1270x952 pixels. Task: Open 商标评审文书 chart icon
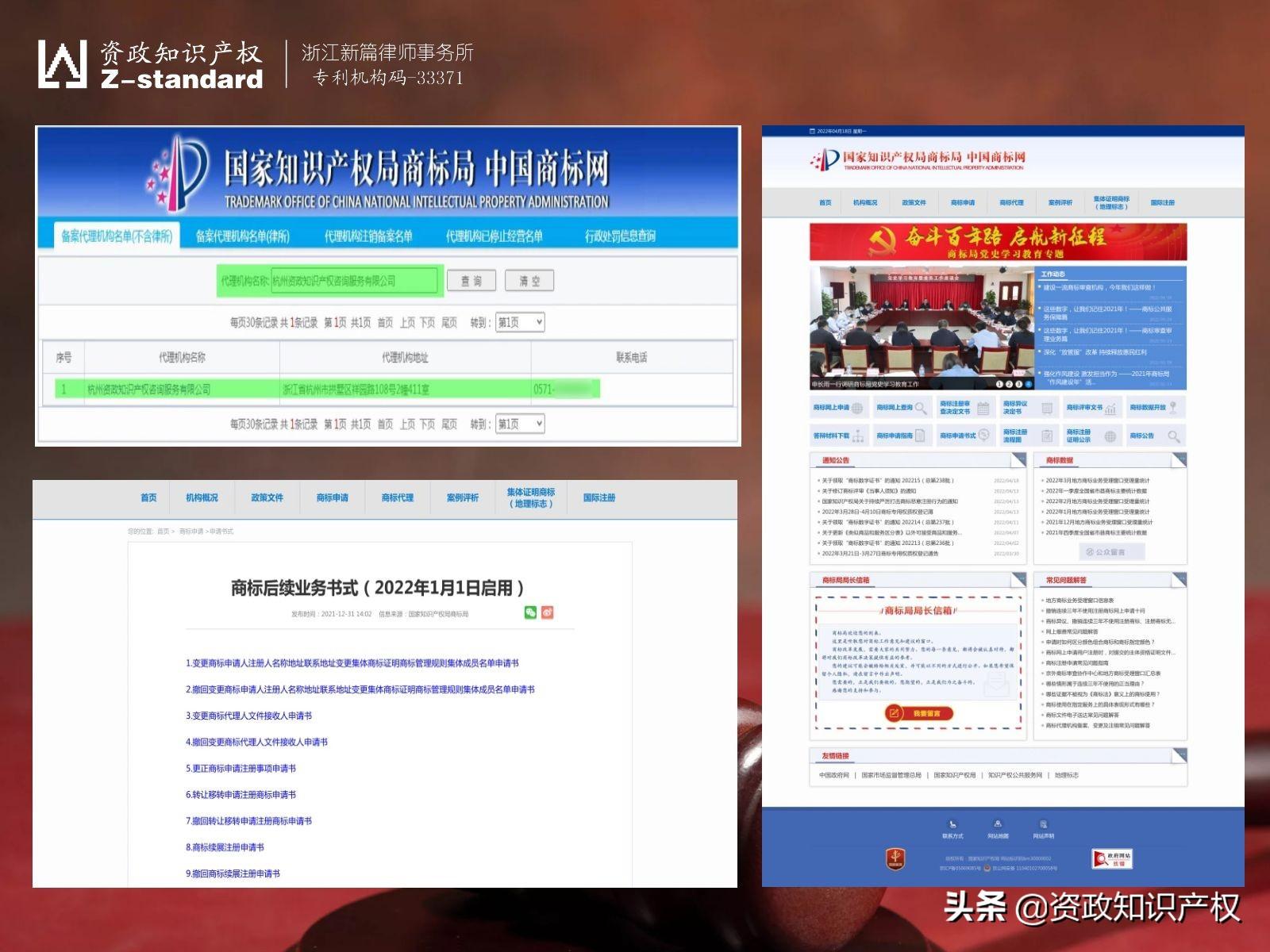pyautogui.click(x=1110, y=409)
